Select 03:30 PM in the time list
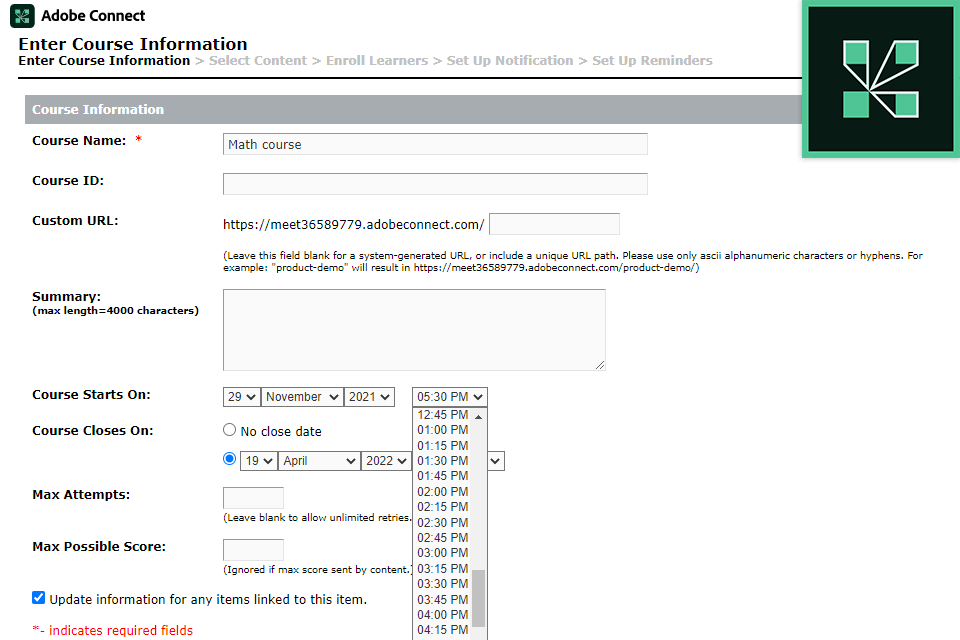This screenshot has width=960, height=640. coord(443,584)
